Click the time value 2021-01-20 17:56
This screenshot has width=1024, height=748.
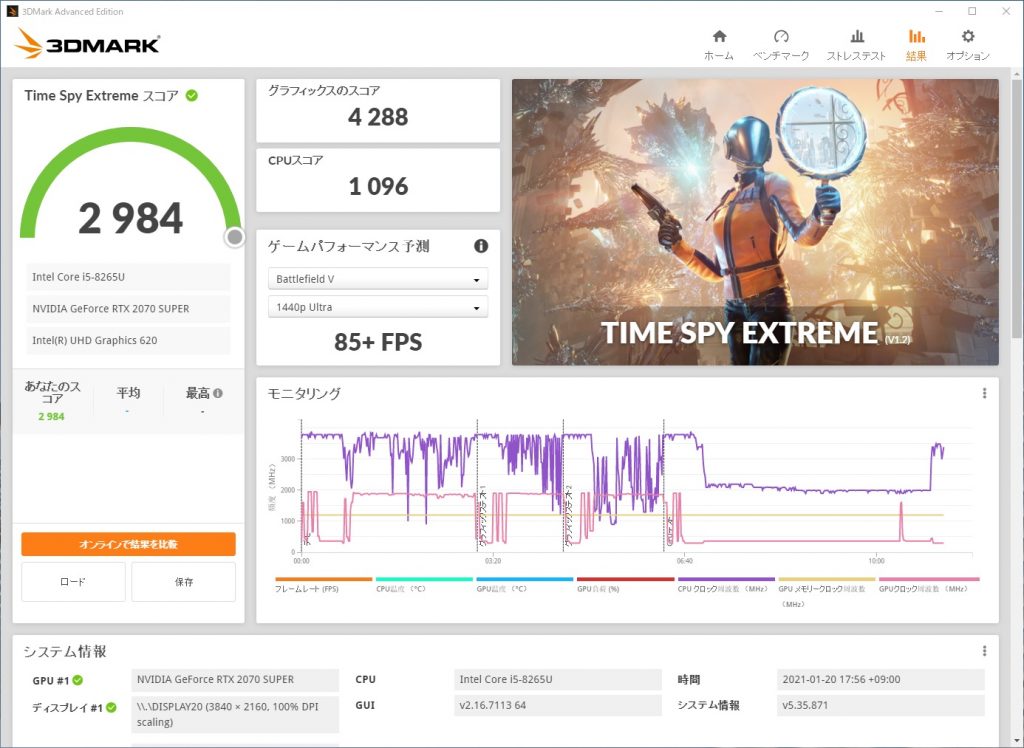[880, 679]
